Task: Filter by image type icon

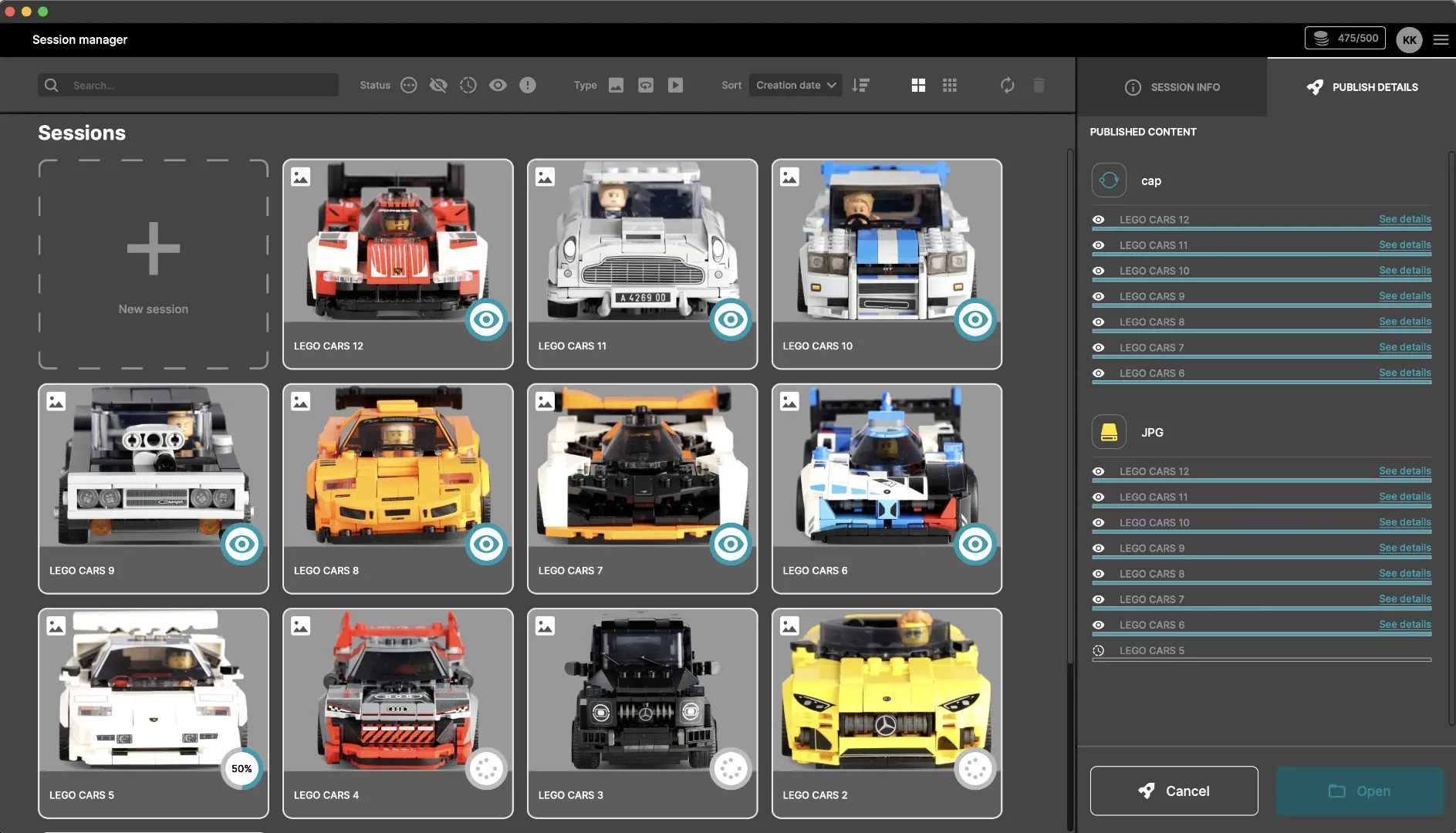Action: click(x=616, y=86)
